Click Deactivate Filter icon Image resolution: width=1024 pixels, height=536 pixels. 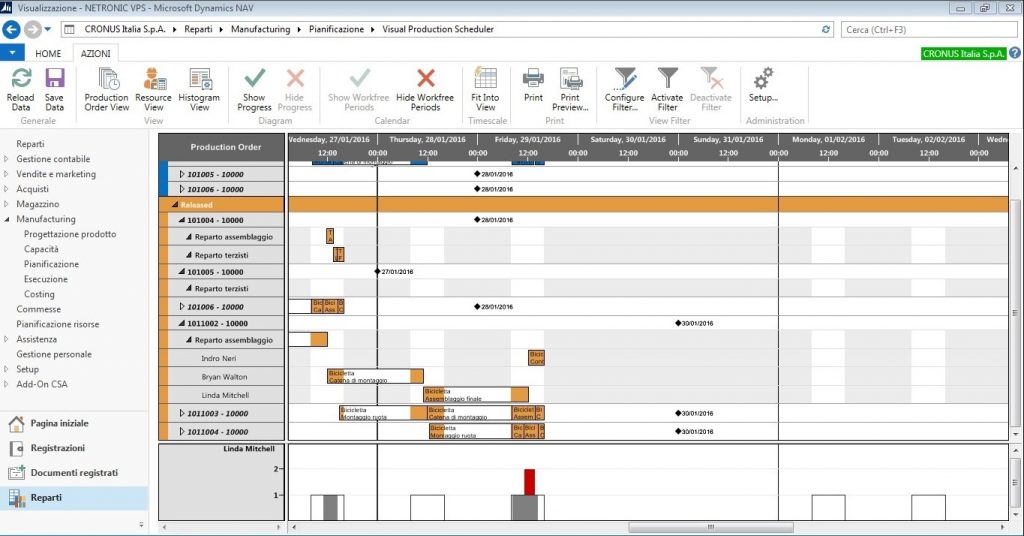(711, 78)
